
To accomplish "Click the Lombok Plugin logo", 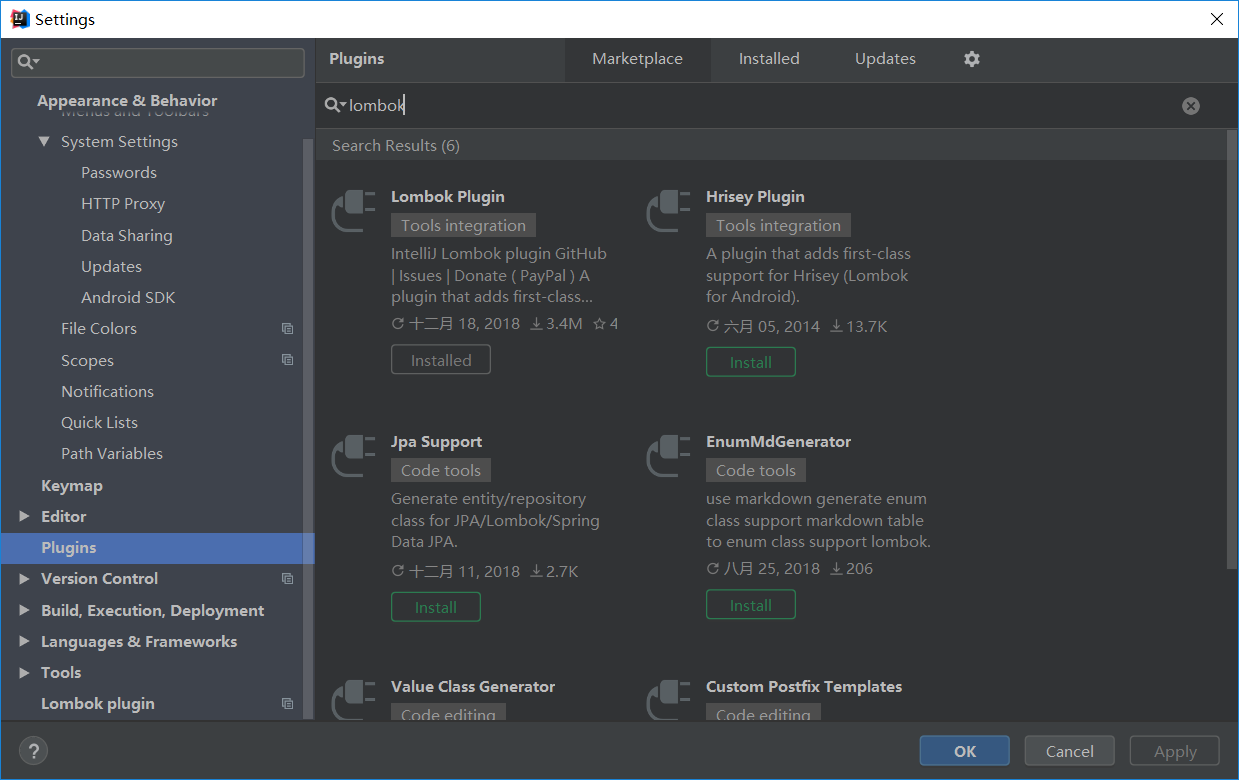I will click(x=353, y=211).
